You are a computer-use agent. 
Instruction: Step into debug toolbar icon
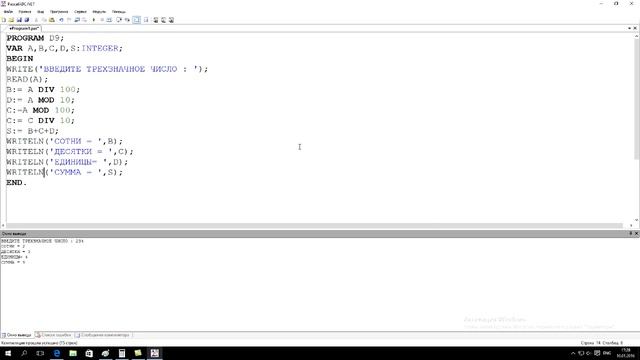pos(127,20)
